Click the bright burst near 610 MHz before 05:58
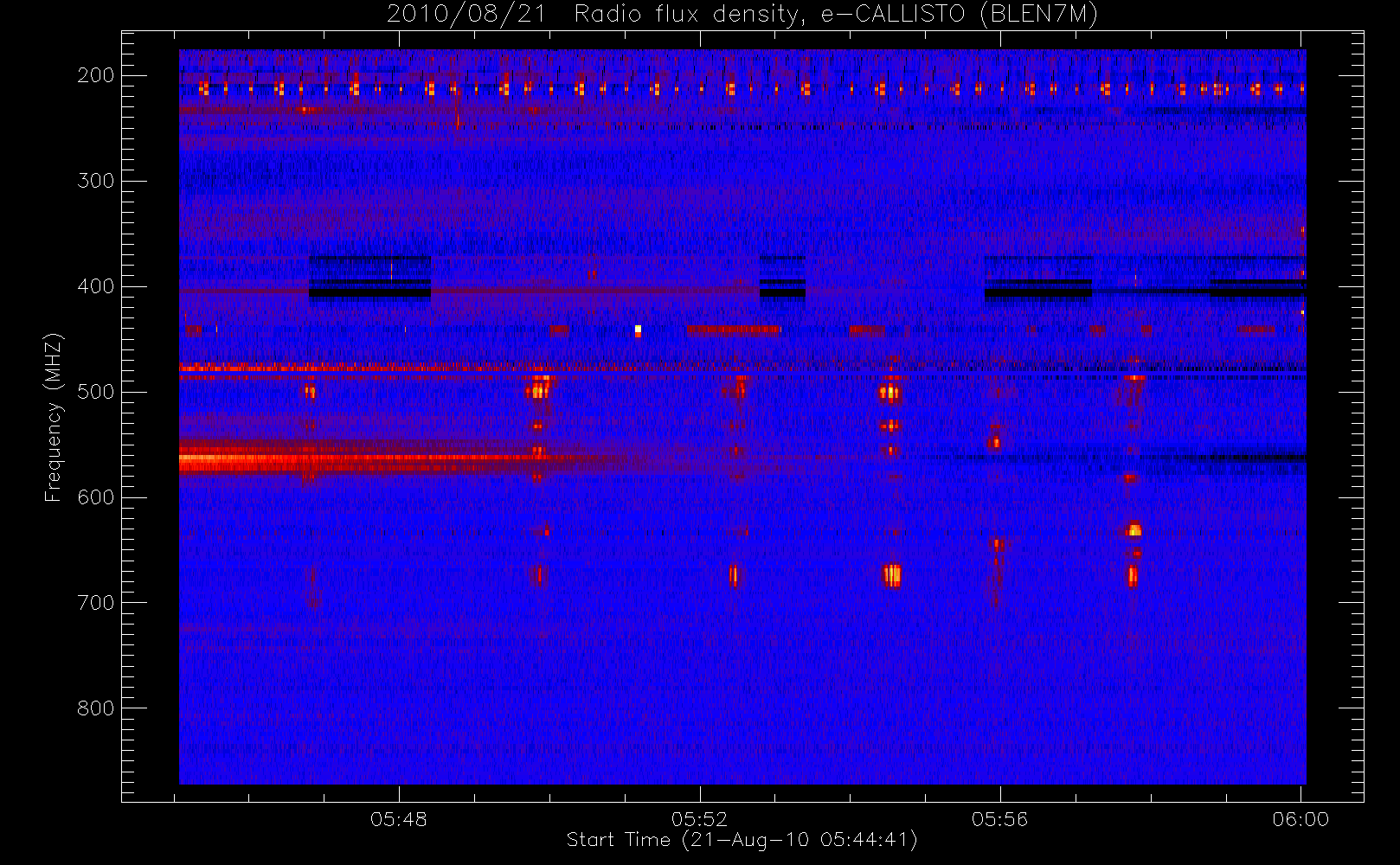Screen dimensions: 1400x865 point(1133,529)
